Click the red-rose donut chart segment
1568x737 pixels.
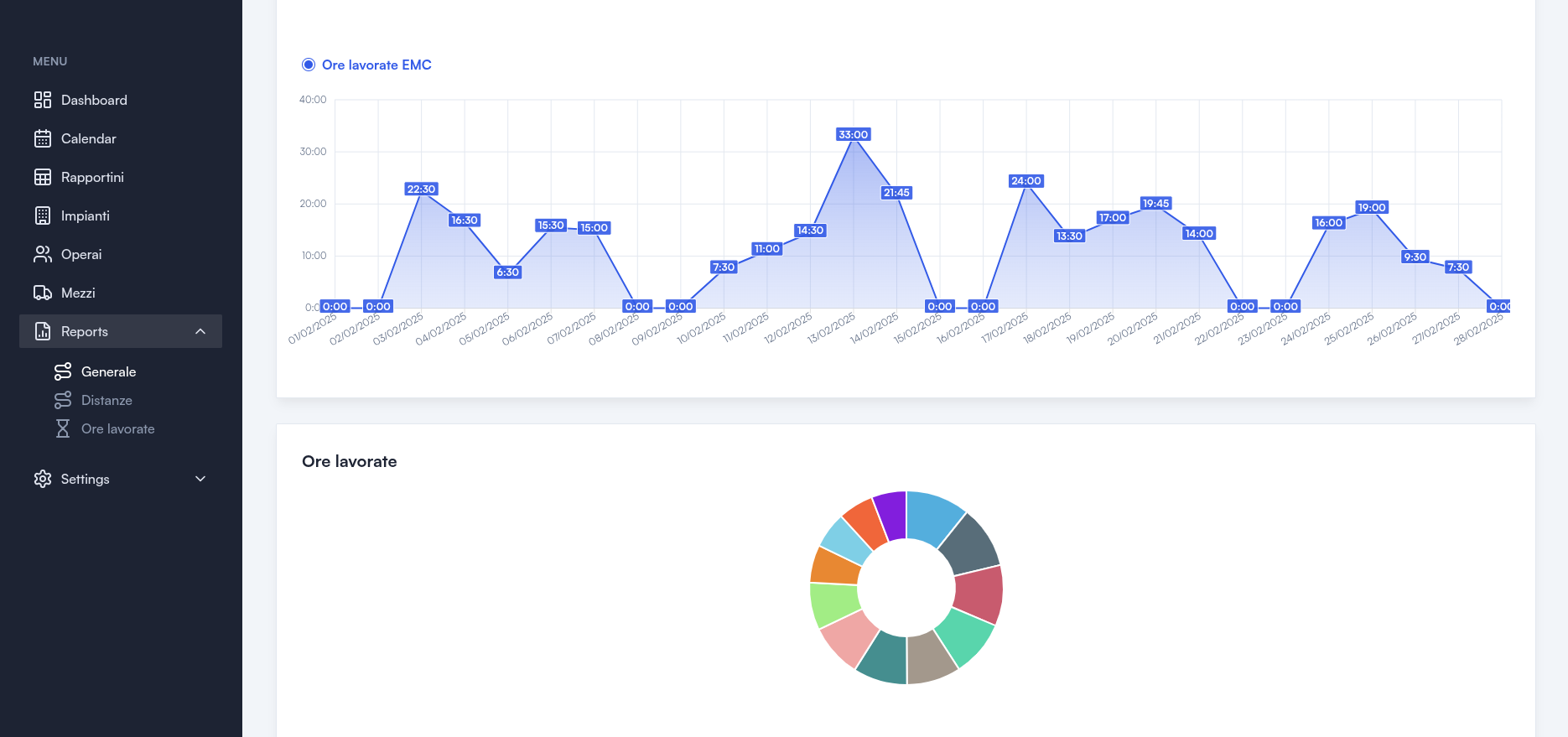980,594
